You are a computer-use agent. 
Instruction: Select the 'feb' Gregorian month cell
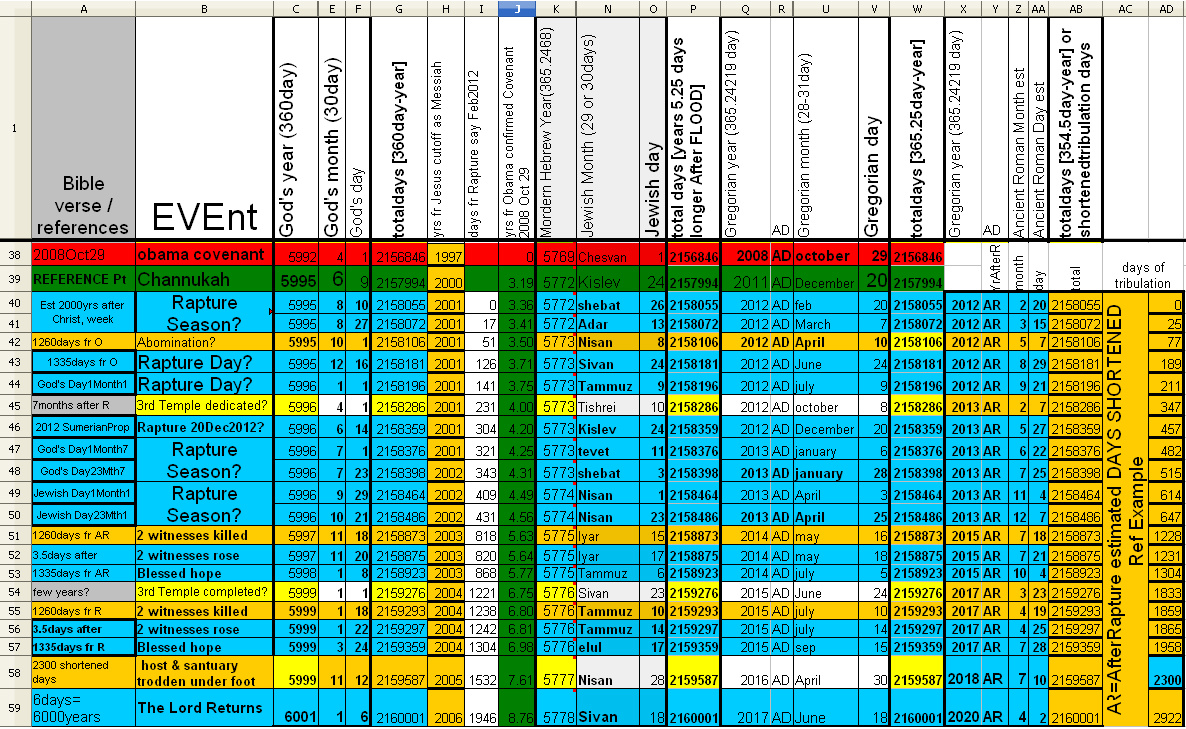pos(825,305)
